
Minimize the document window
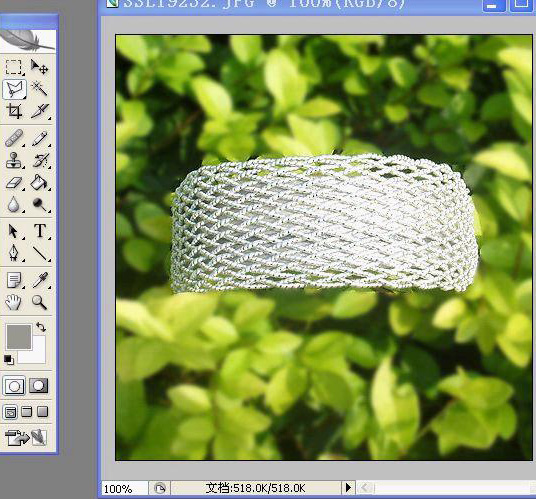(x=493, y=6)
